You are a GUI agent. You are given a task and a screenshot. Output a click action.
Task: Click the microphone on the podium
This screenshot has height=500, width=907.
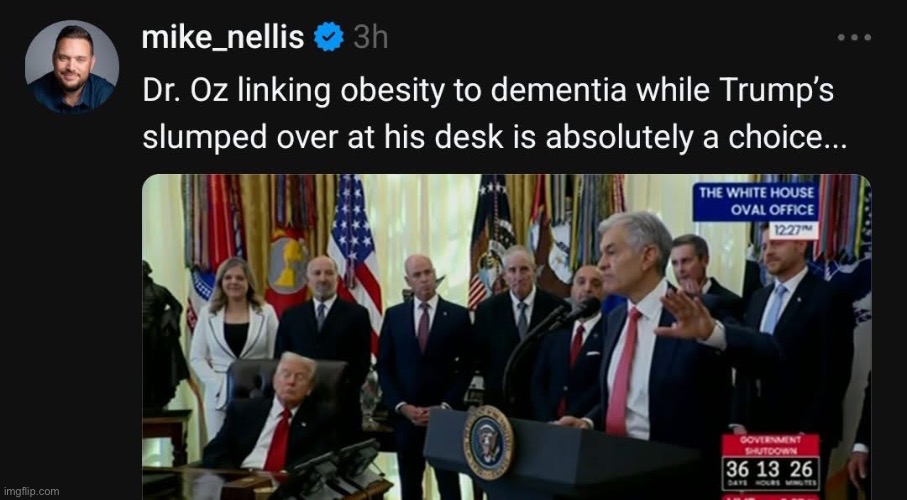576,314
